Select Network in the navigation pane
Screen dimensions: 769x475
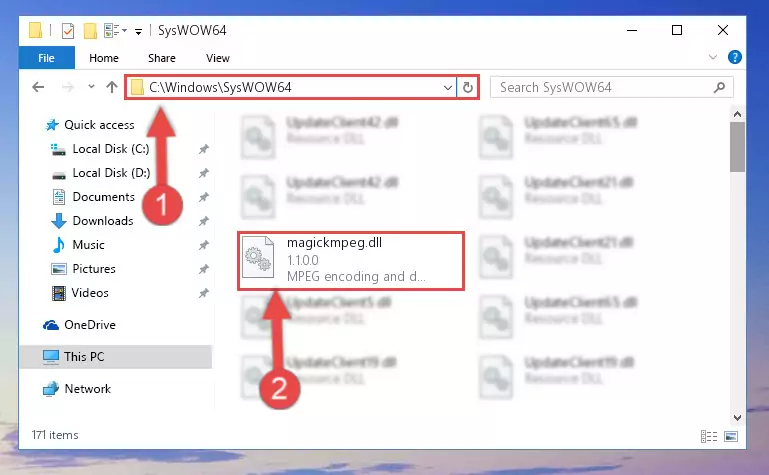tap(87, 389)
